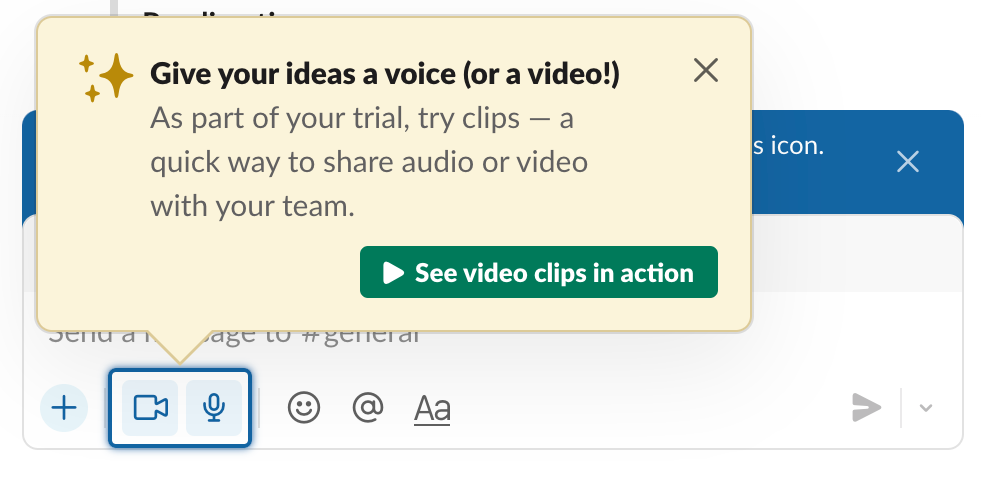Dismiss the blue banner notification
Viewport: 982px width, 478px height.
907,162
